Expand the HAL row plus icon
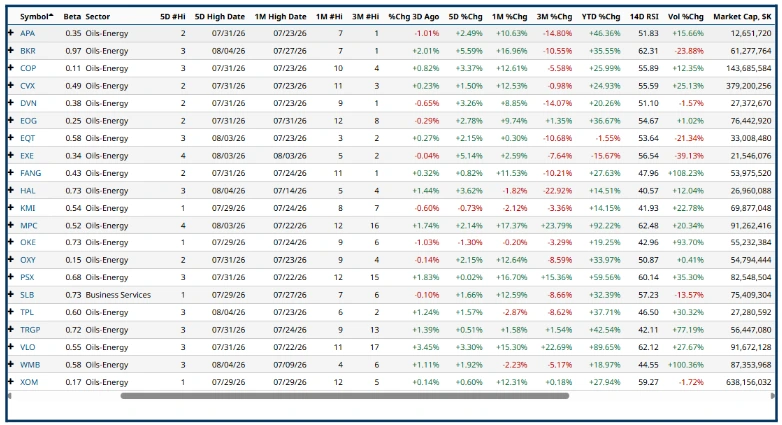Screen dimensions: 782x425 pos(10,190)
